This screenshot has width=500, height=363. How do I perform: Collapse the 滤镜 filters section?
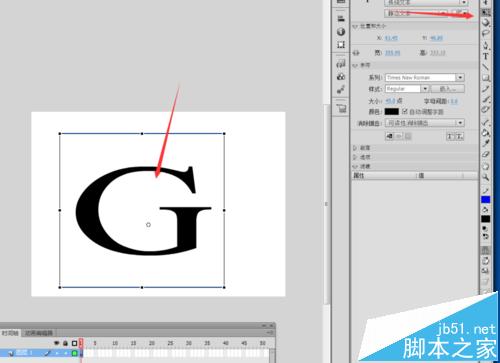pos(355,166)
